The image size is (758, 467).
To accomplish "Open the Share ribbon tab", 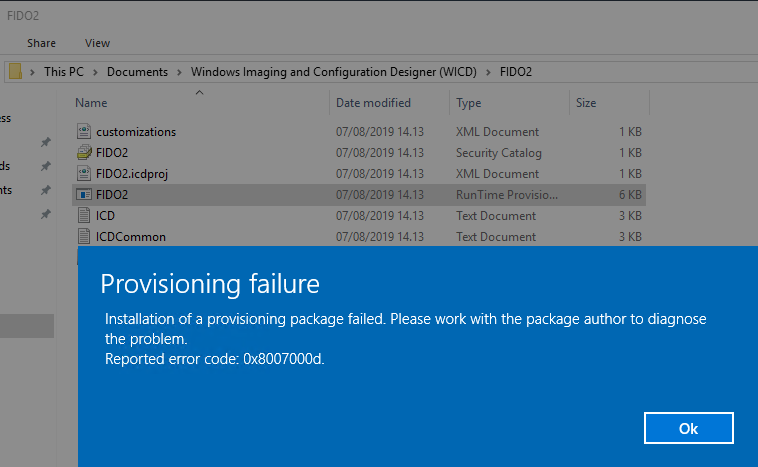I will point(42,43).
